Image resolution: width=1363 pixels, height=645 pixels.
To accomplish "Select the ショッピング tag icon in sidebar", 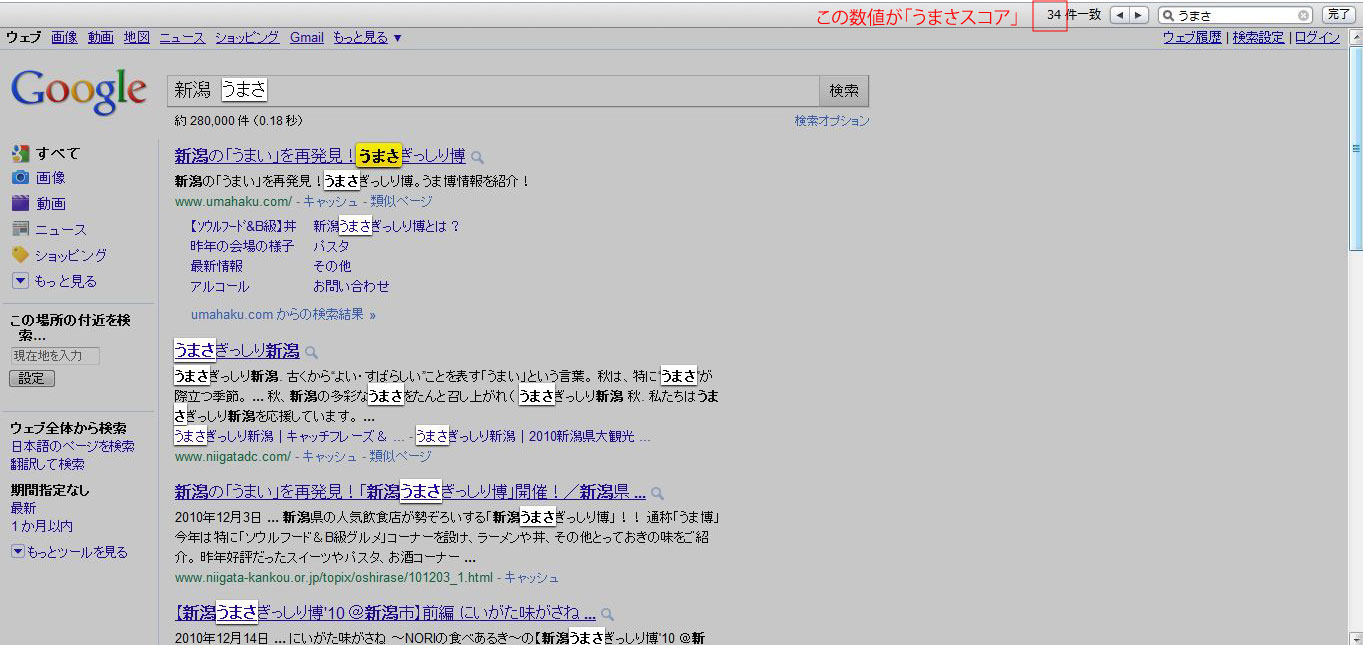I will click(x=20, y=255).
